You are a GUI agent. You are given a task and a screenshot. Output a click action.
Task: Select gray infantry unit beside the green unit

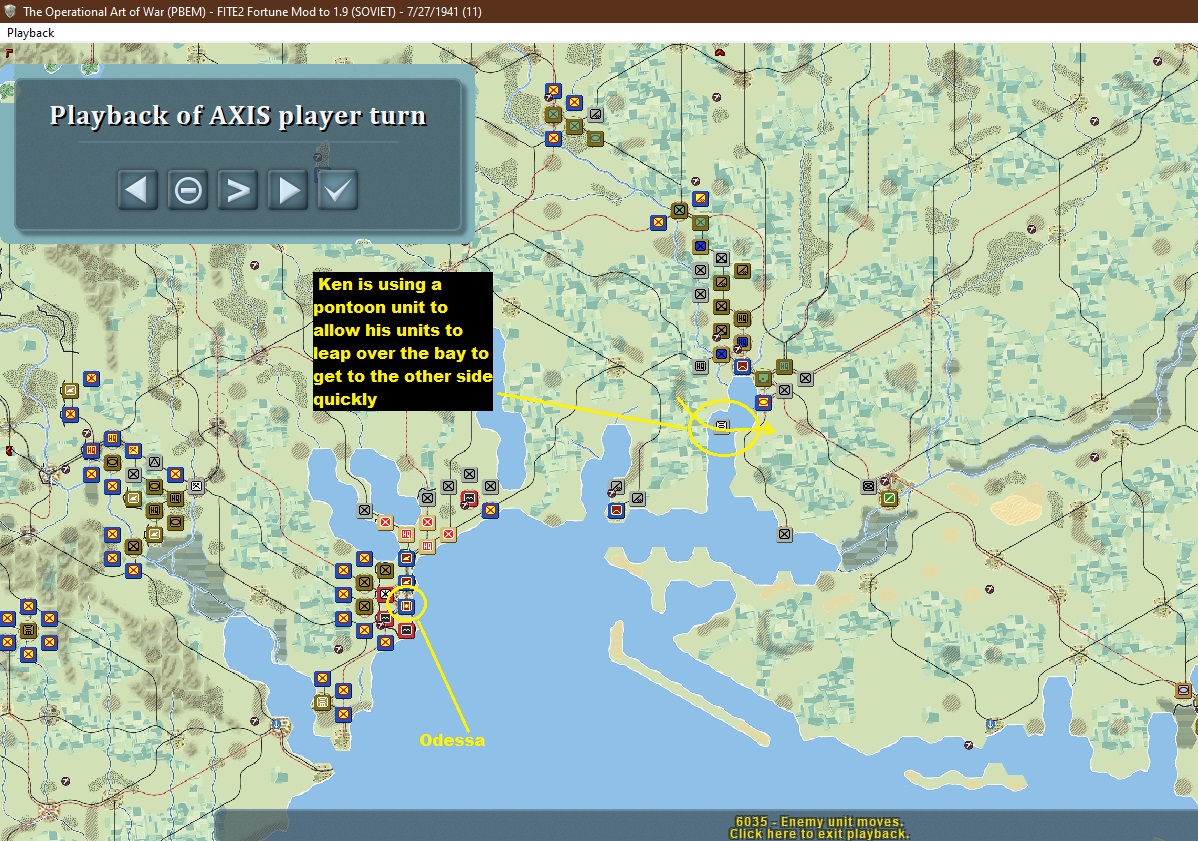869,486
